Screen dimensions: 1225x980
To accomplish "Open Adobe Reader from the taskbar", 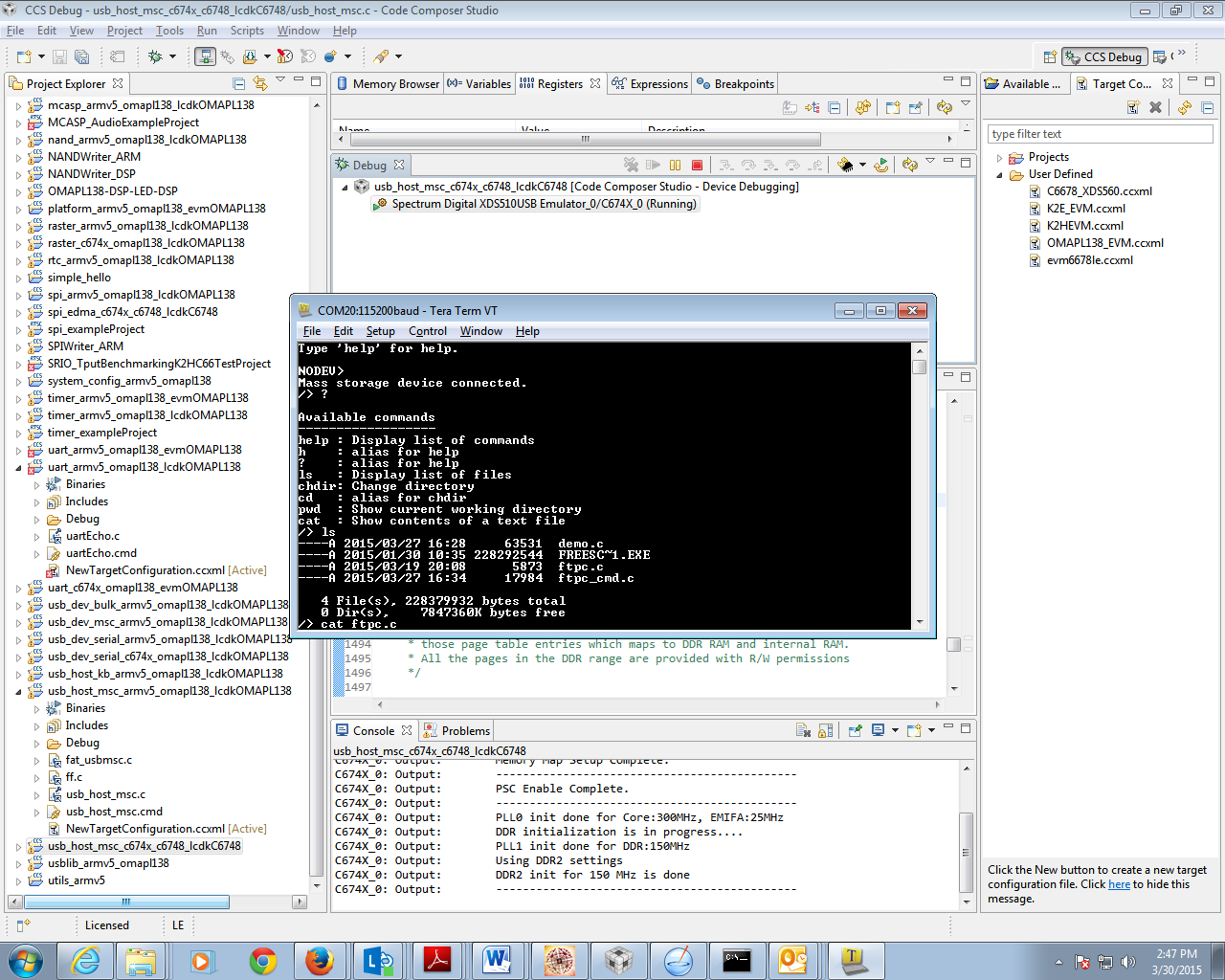I will [438, 961].
